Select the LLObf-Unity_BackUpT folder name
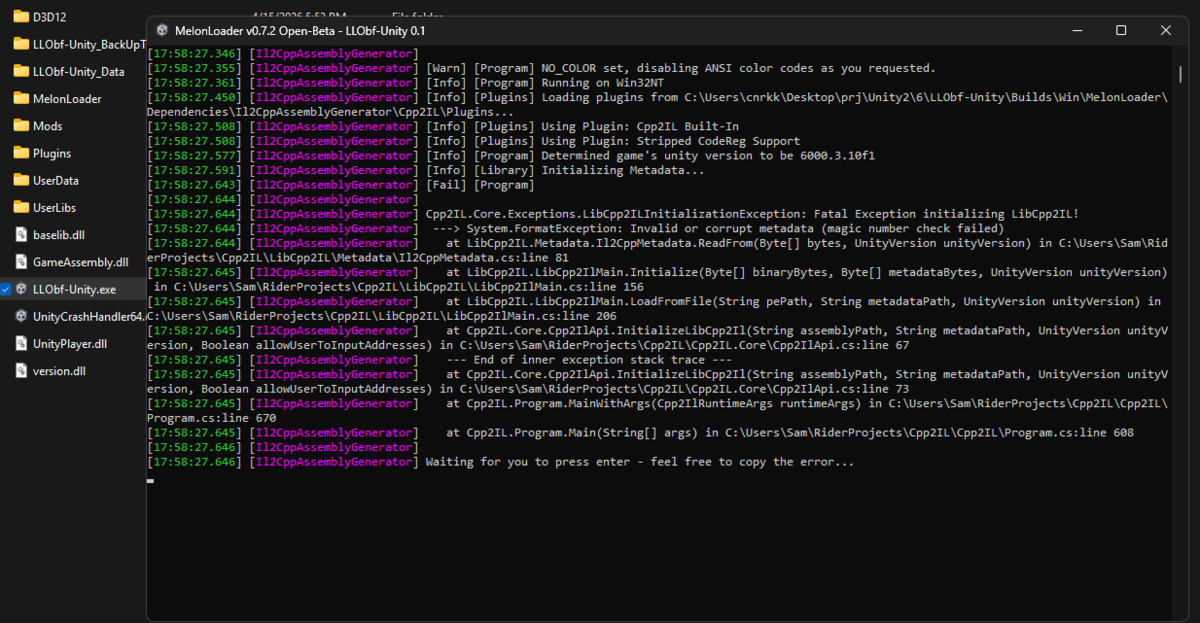This screenshot has width=1200, height=623. (x=89, y=44)
